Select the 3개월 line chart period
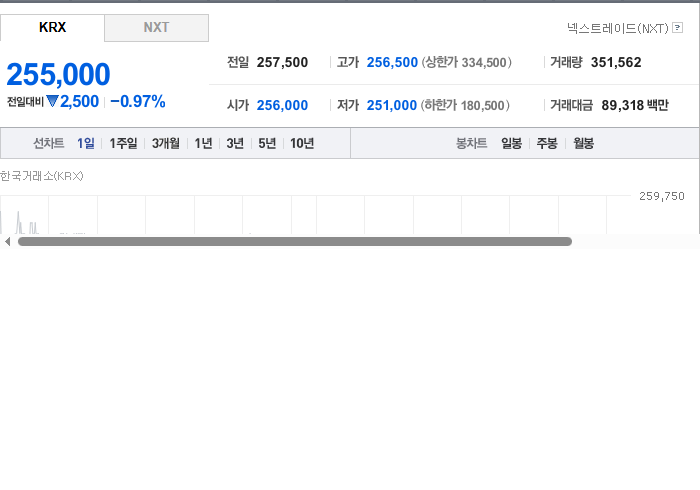 [x=166, y=143]
